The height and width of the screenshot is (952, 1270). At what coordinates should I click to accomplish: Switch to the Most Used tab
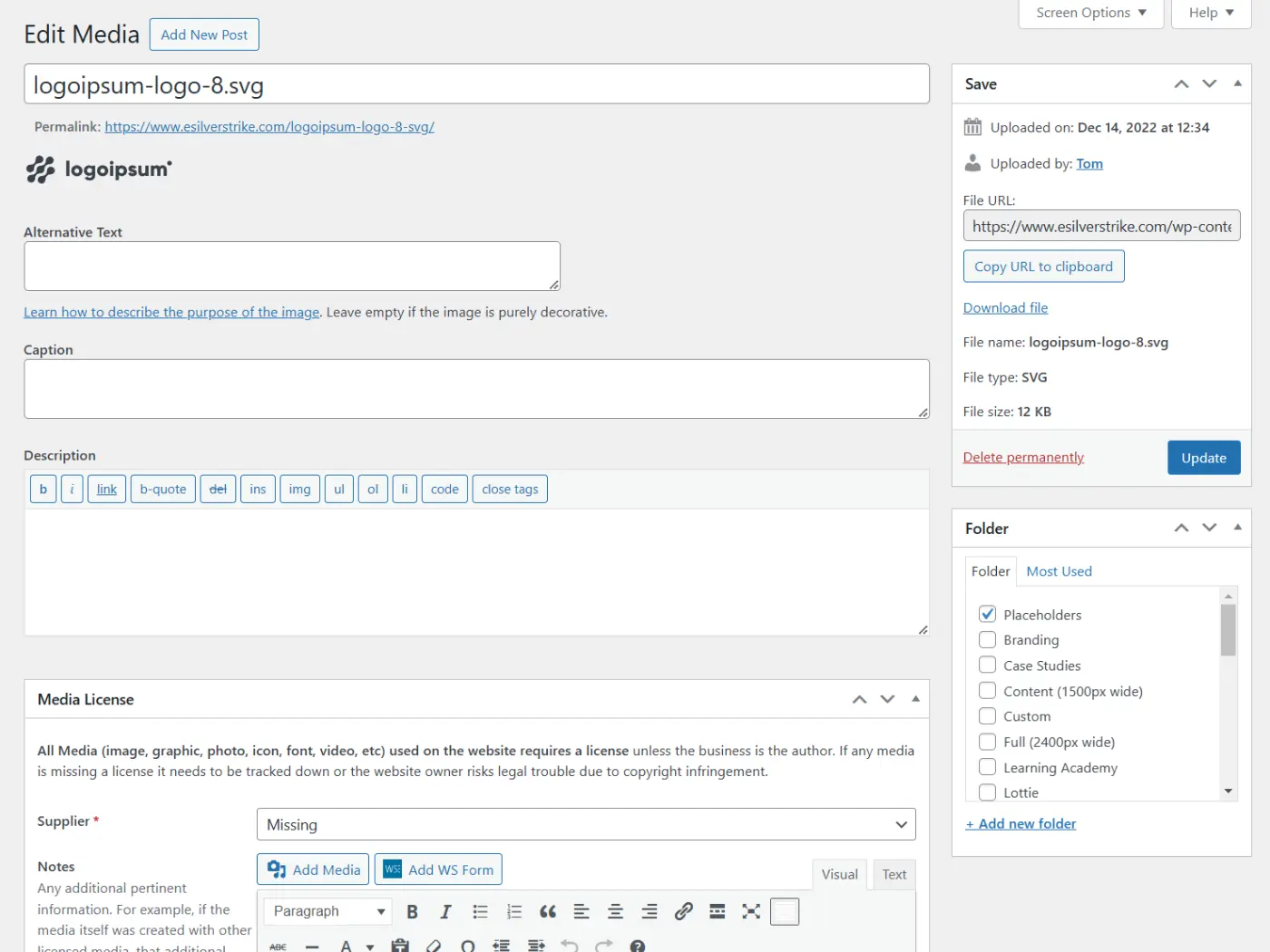(x=1059, y=571)
